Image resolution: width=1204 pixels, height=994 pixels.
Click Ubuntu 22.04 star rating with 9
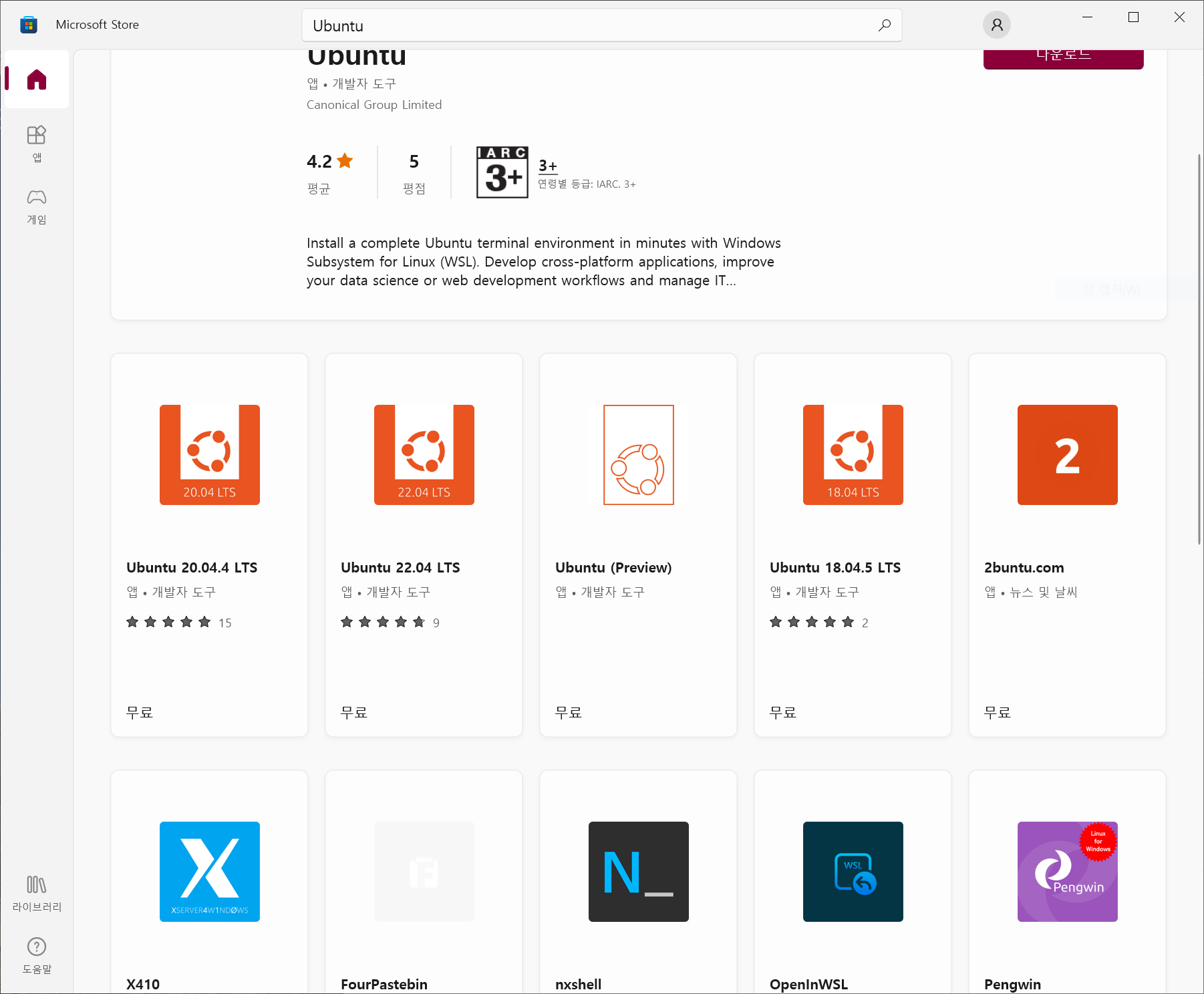[x=390, y=623]
